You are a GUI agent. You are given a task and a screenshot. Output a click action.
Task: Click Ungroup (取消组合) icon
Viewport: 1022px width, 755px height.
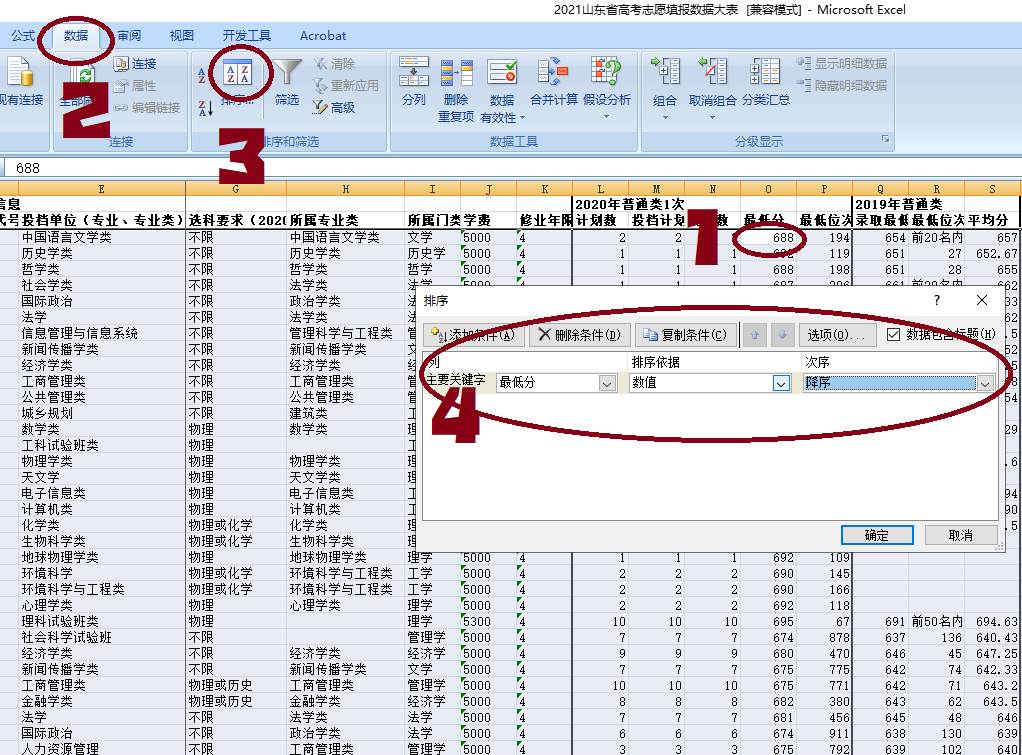click(712, 71)
